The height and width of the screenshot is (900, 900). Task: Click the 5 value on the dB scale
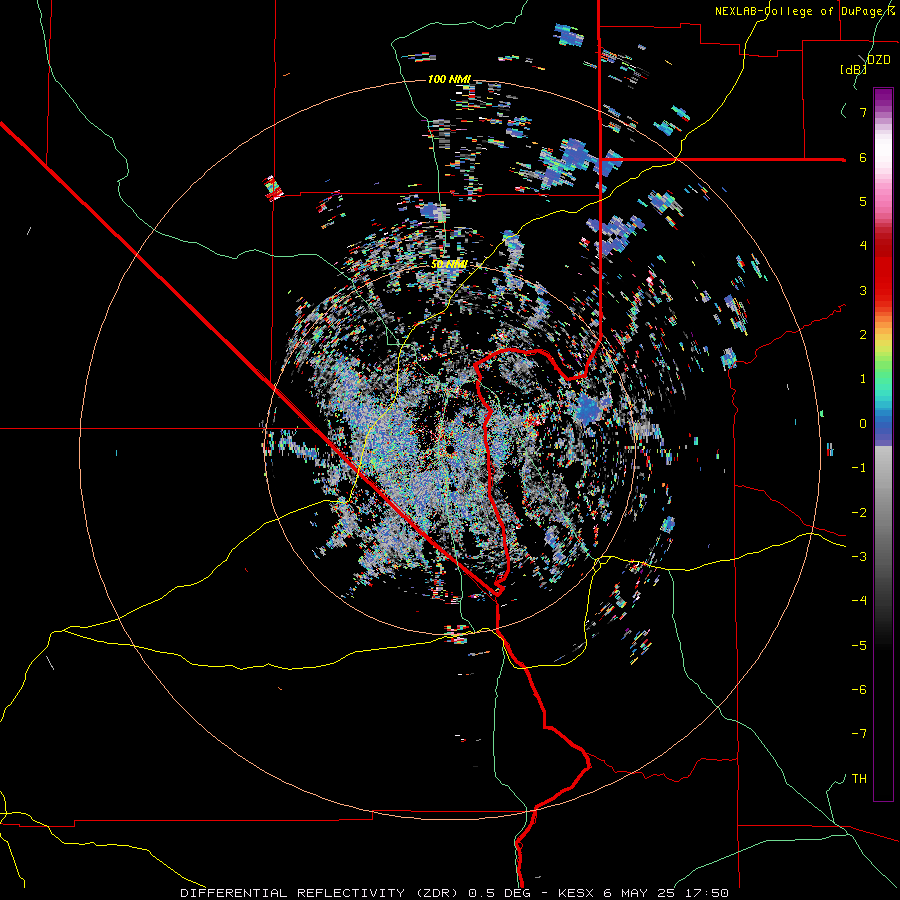click(x=863, y=201)
